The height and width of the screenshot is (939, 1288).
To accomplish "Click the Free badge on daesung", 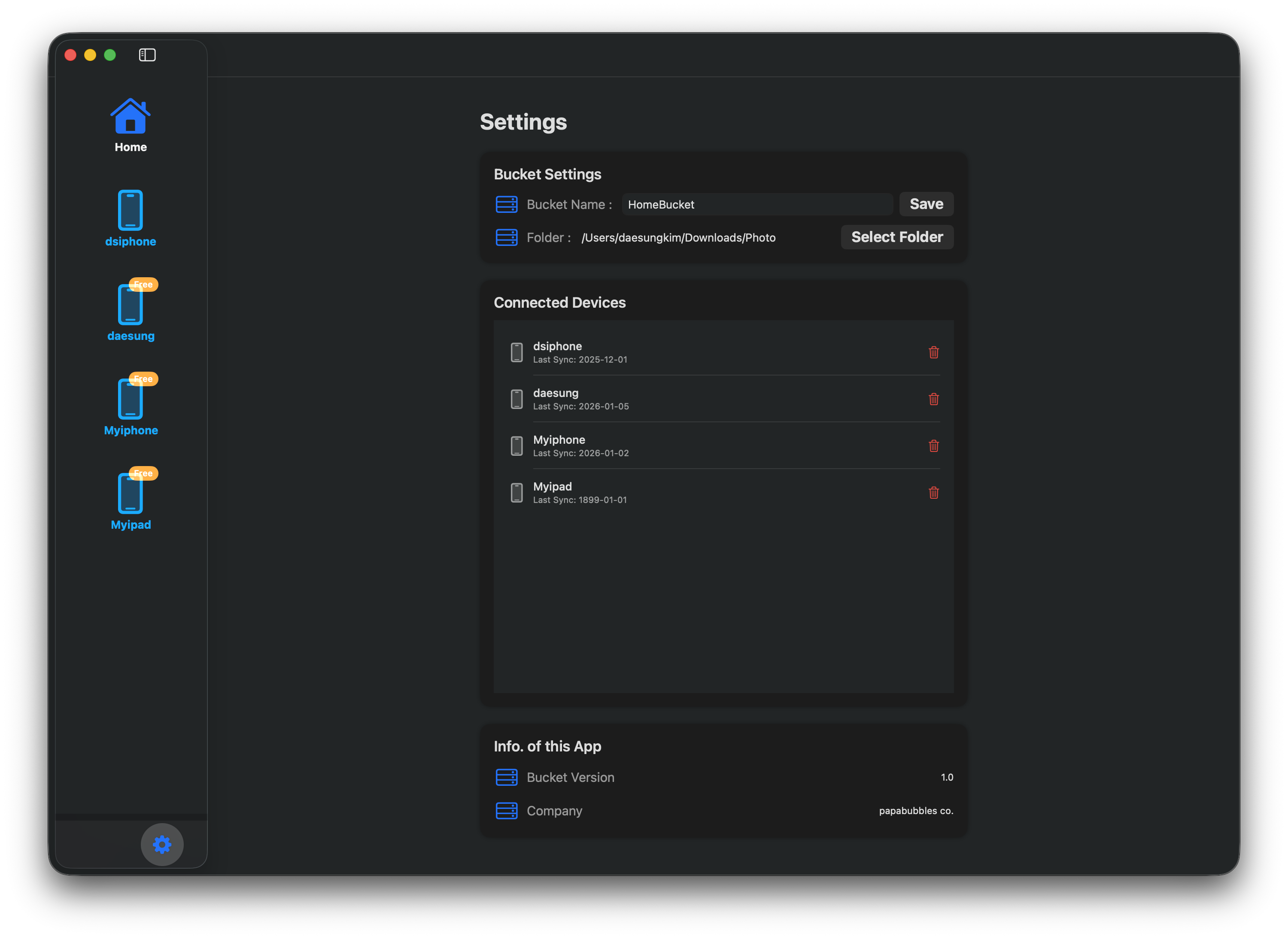I will (143, 284).
